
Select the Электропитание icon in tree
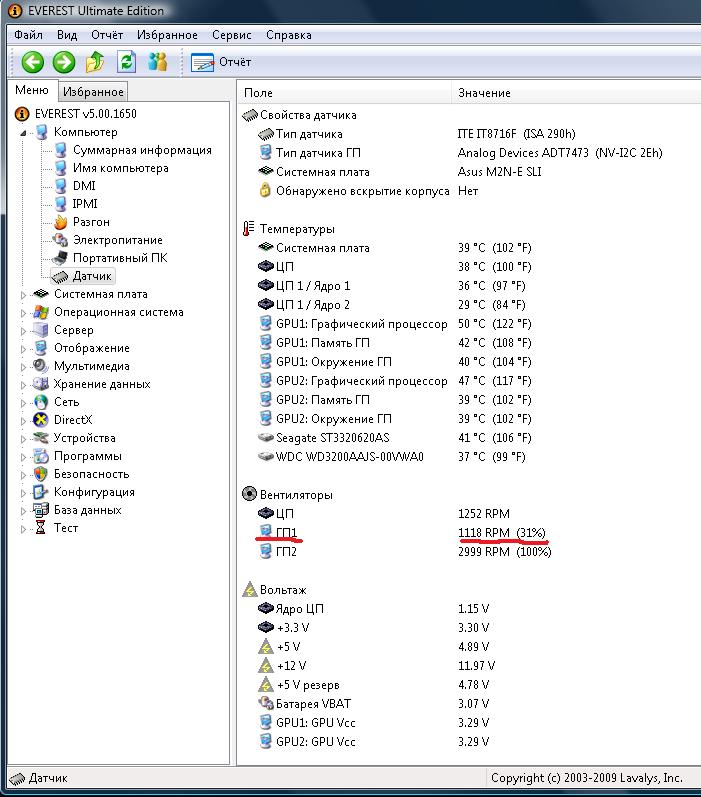coord(60,240)
